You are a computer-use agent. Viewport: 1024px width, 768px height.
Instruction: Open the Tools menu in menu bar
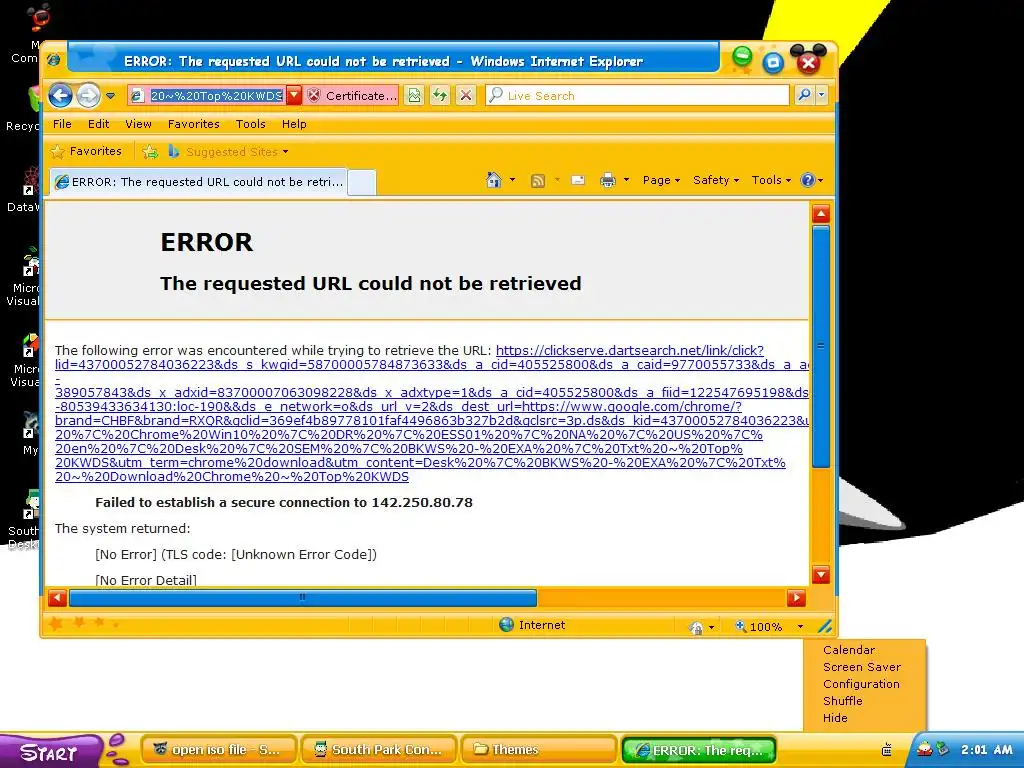point(251,124)
